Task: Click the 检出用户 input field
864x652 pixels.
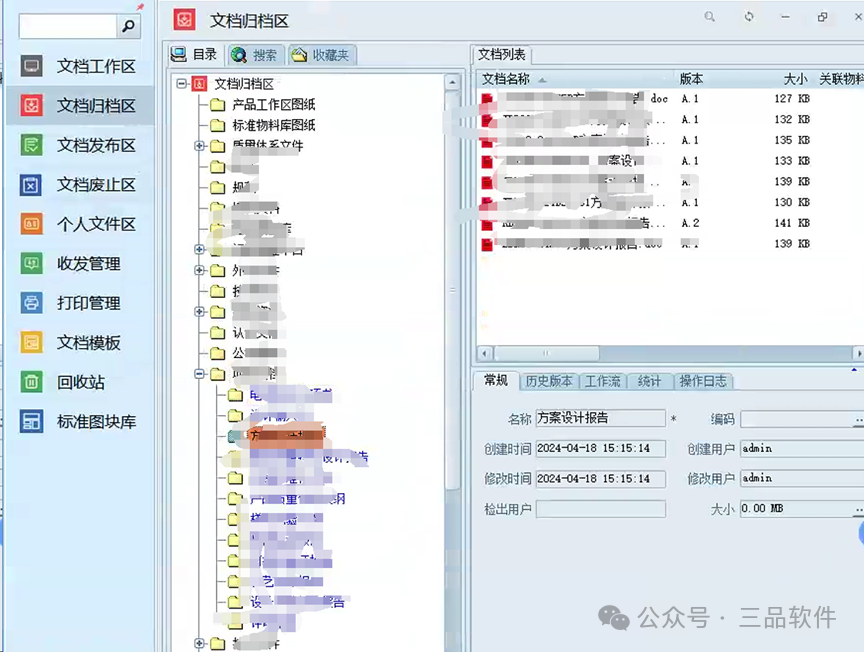Action: coord(601,508)
